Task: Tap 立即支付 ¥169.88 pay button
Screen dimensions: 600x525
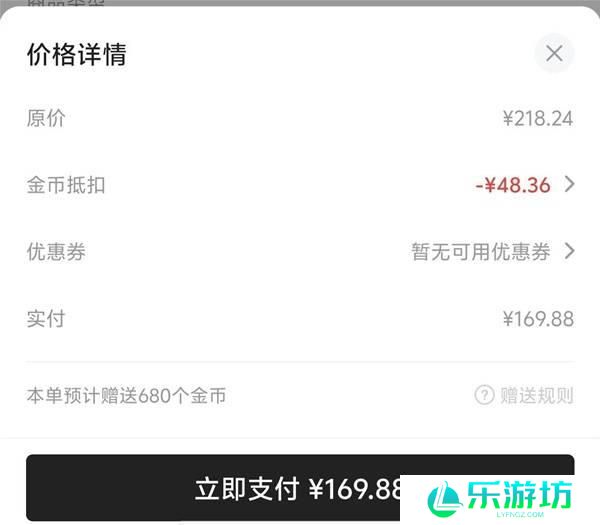Action: tap(300, 488)
